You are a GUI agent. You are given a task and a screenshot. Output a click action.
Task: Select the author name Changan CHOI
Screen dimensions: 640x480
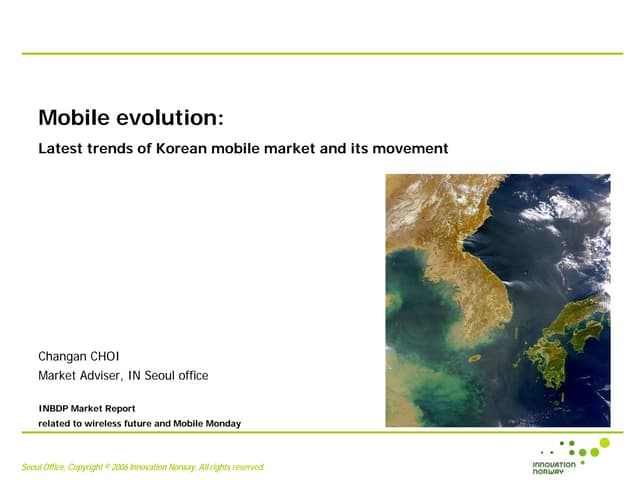(x=79, y=356)
